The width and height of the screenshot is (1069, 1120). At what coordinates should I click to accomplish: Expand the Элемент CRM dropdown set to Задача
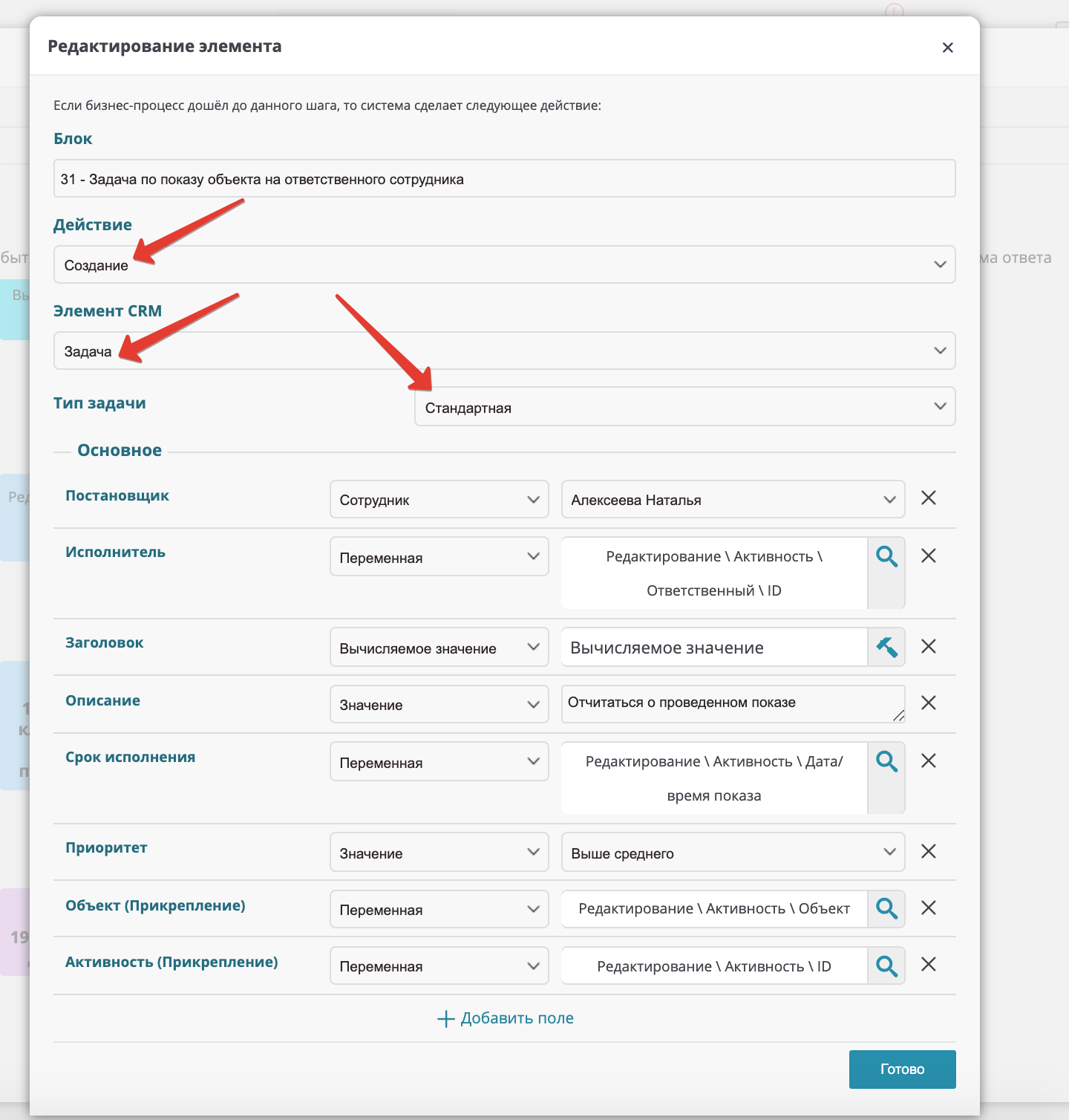[504, 351]
